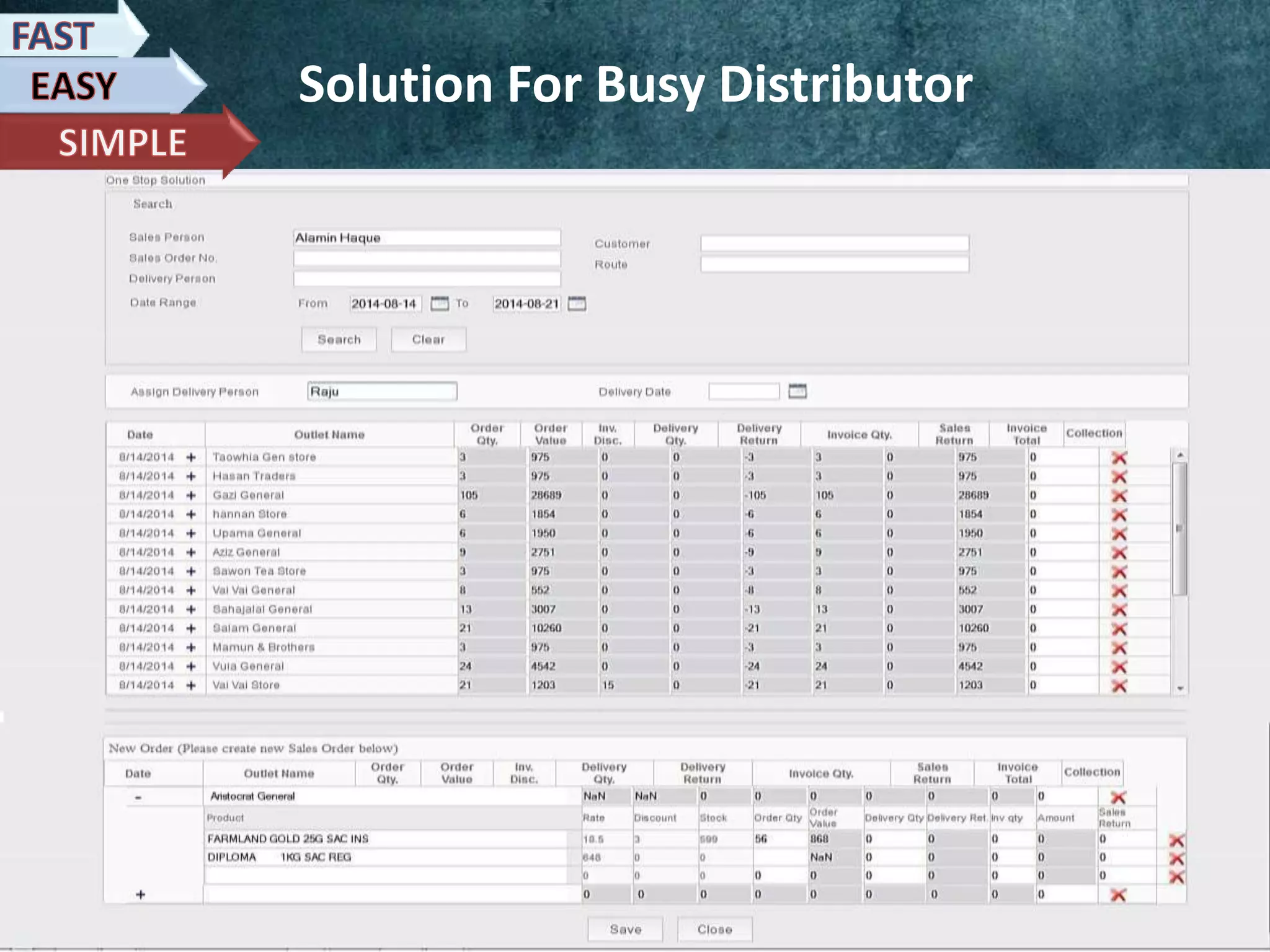Delete the Hasan Traders row
The height and width of the screenshot is (952, 1270).
(x=1119, y=477)
